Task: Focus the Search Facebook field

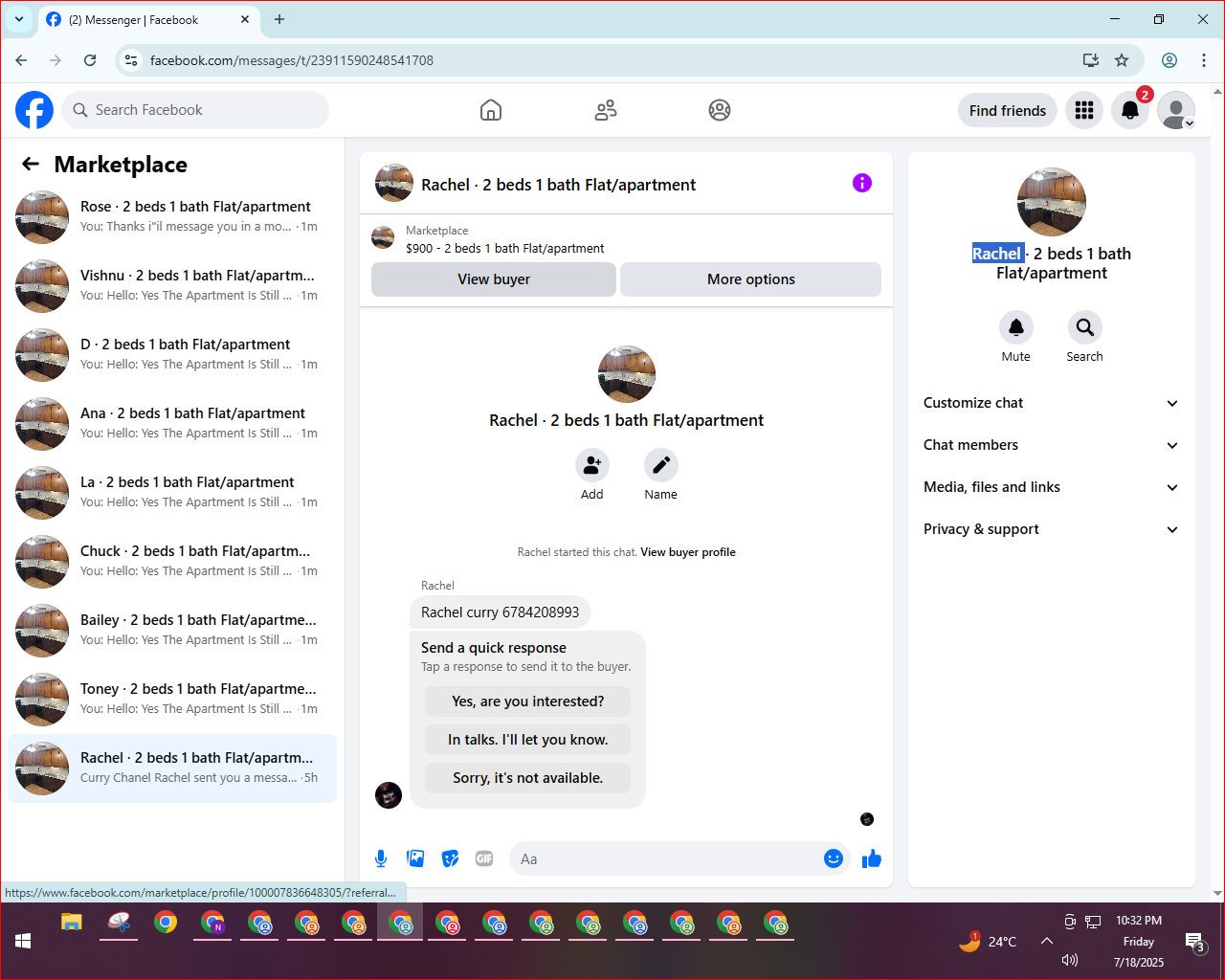Action: click(195, 110)
